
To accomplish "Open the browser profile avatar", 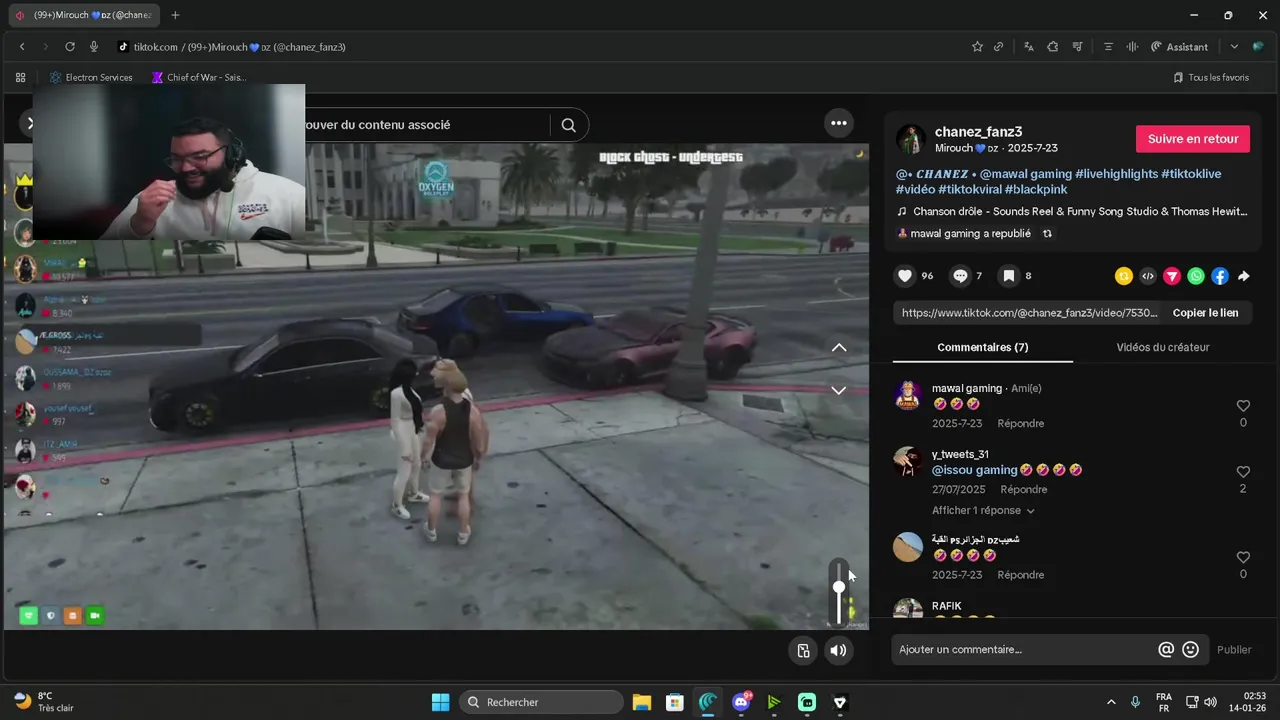I will pos(1258,47).
